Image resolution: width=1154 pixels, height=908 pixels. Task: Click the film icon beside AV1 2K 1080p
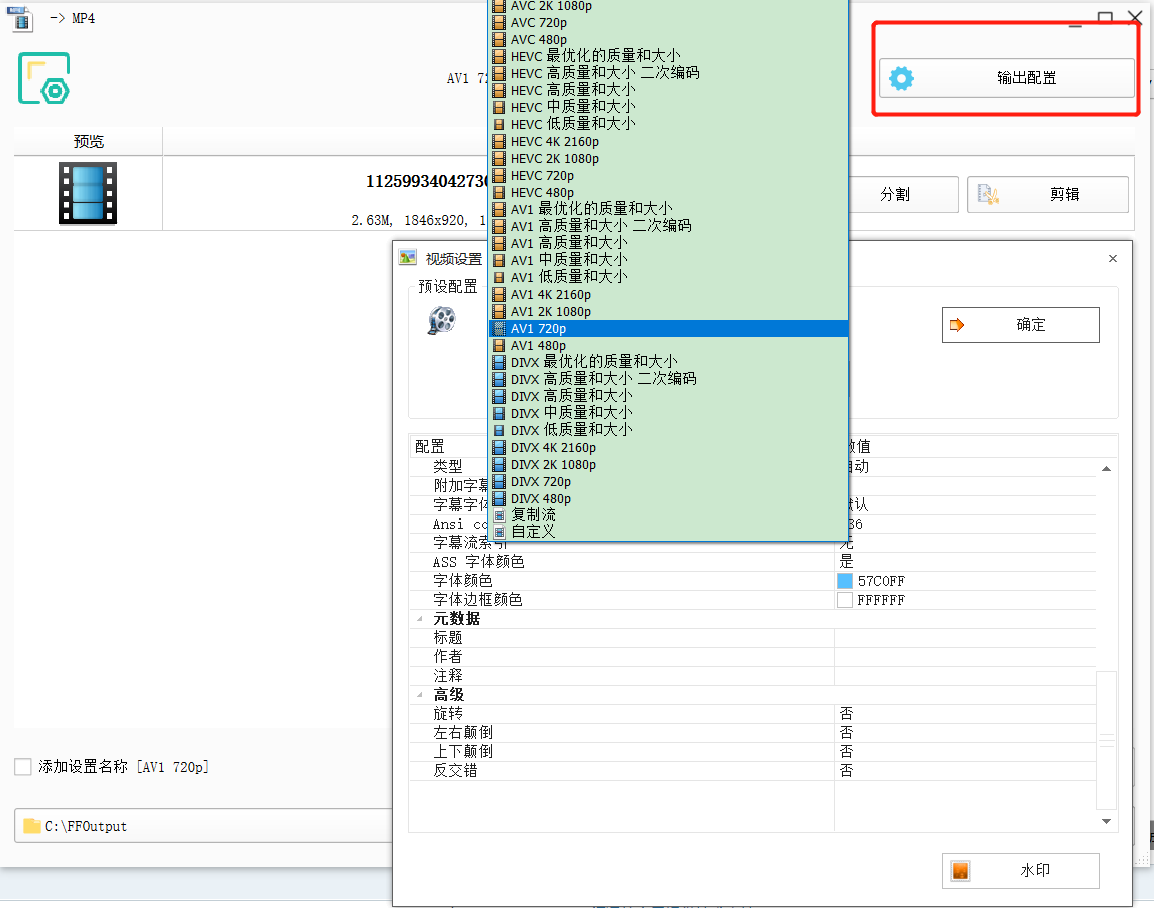(499, 311)
